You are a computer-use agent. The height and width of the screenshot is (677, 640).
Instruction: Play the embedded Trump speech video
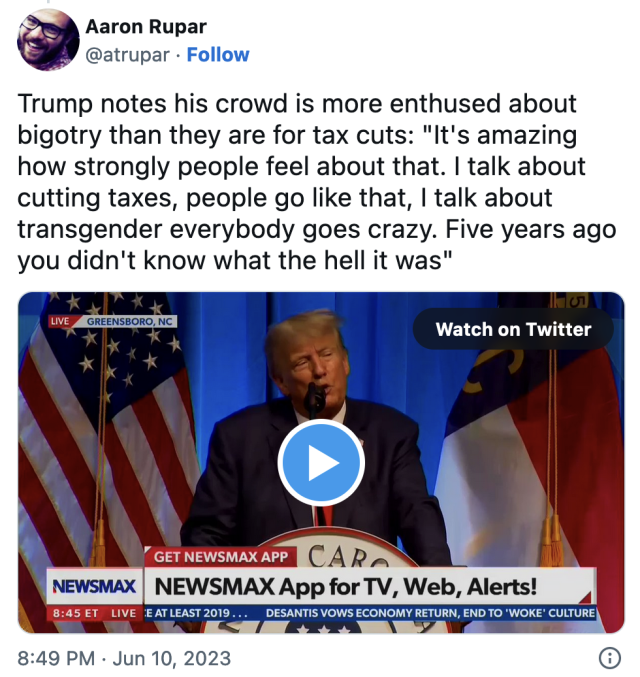coord(321,462)
